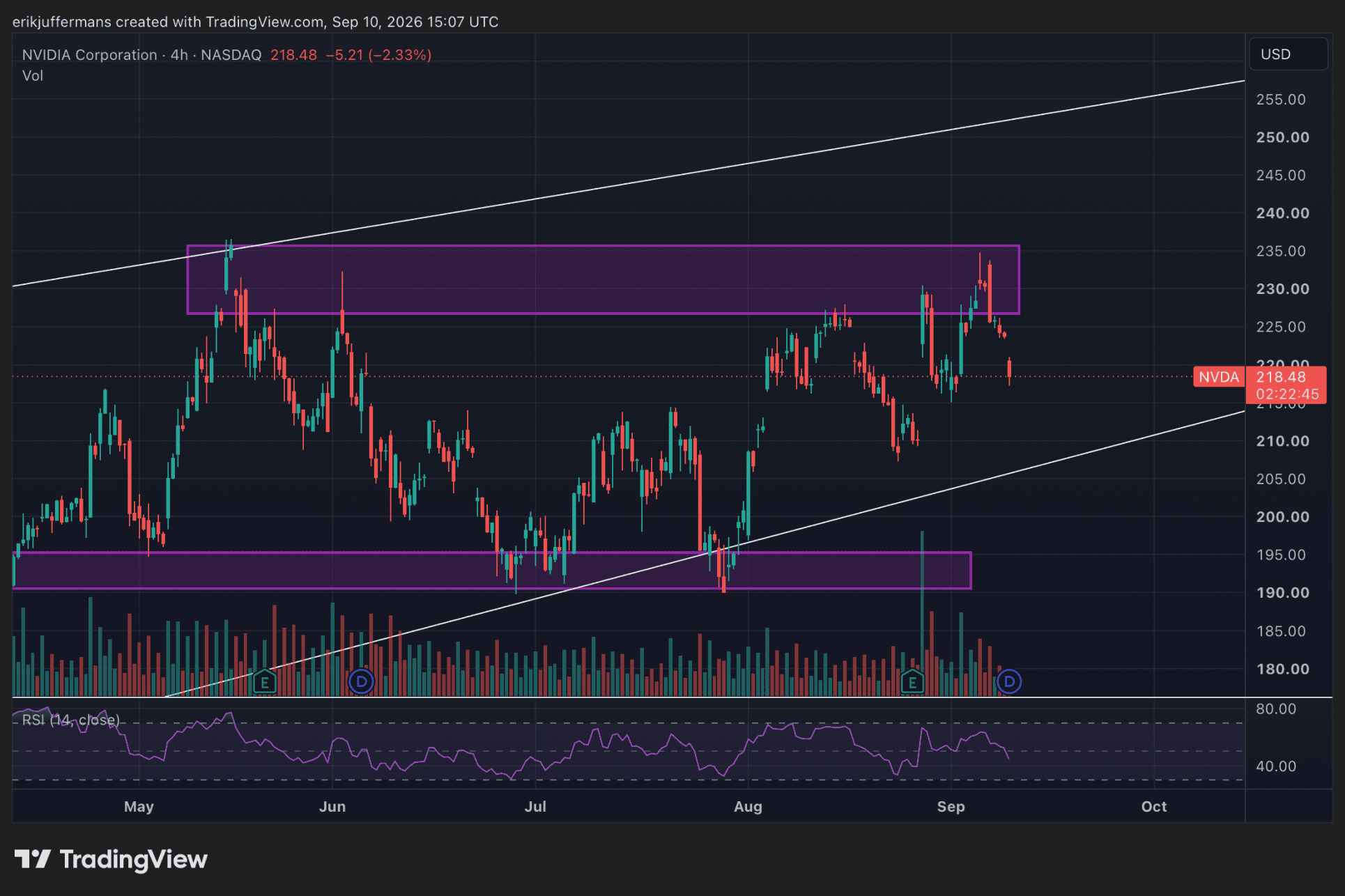Click the Sep label on the time axis
The image size is (1345, 896).
coord(951,807)
